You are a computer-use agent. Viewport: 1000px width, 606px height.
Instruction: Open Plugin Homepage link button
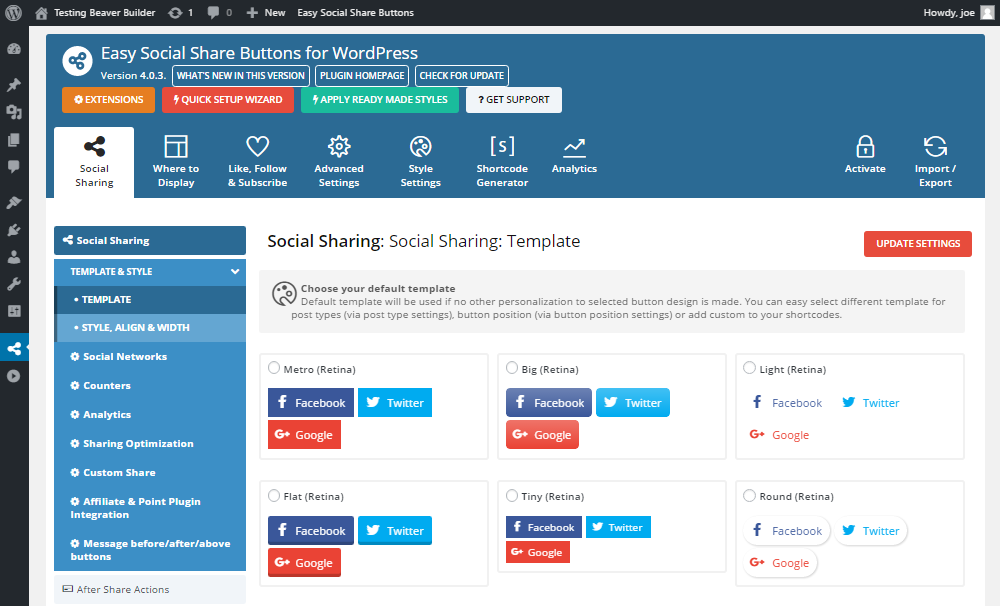[362, 76]
